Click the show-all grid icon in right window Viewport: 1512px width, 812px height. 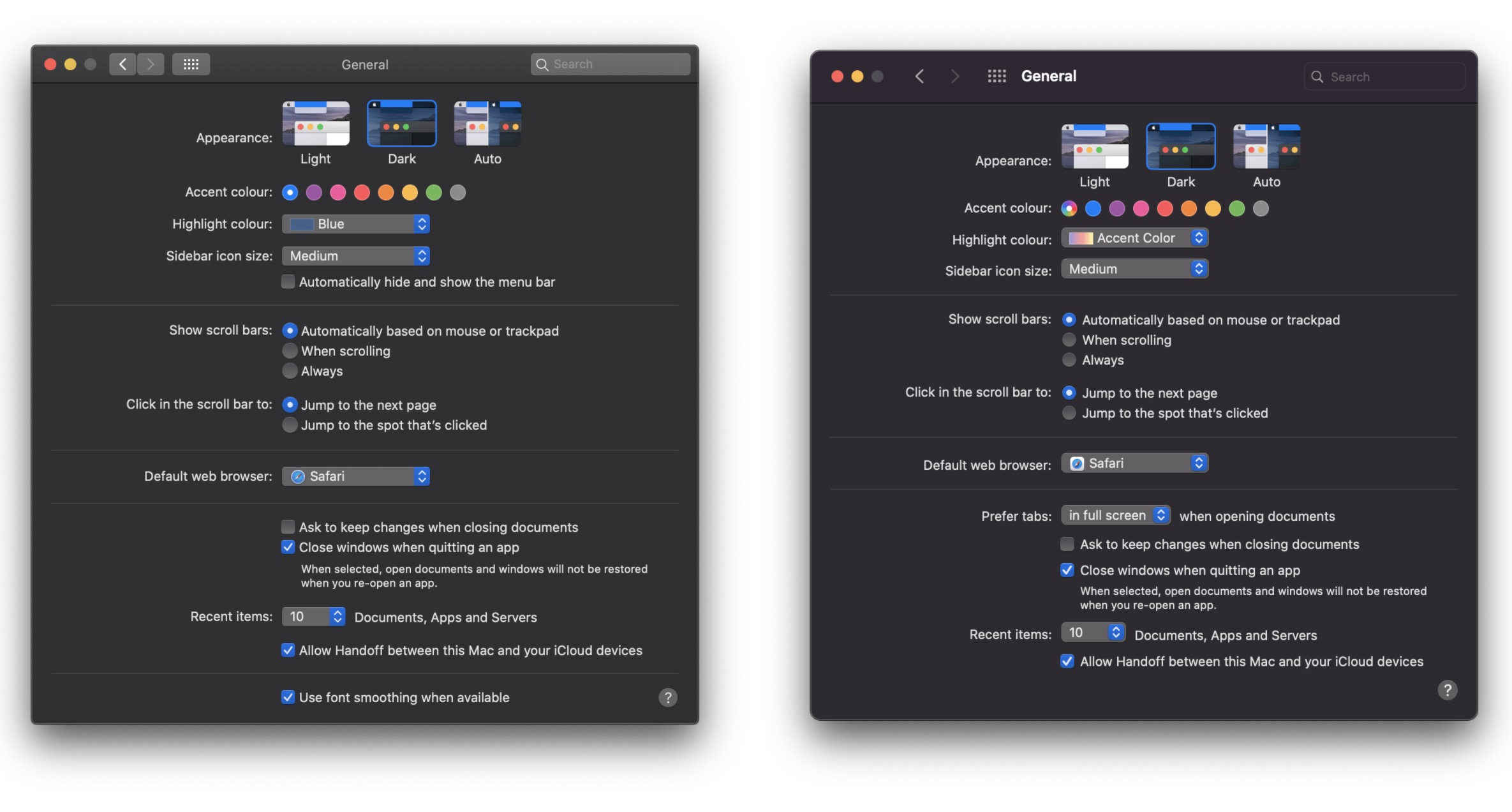(997, 77)
